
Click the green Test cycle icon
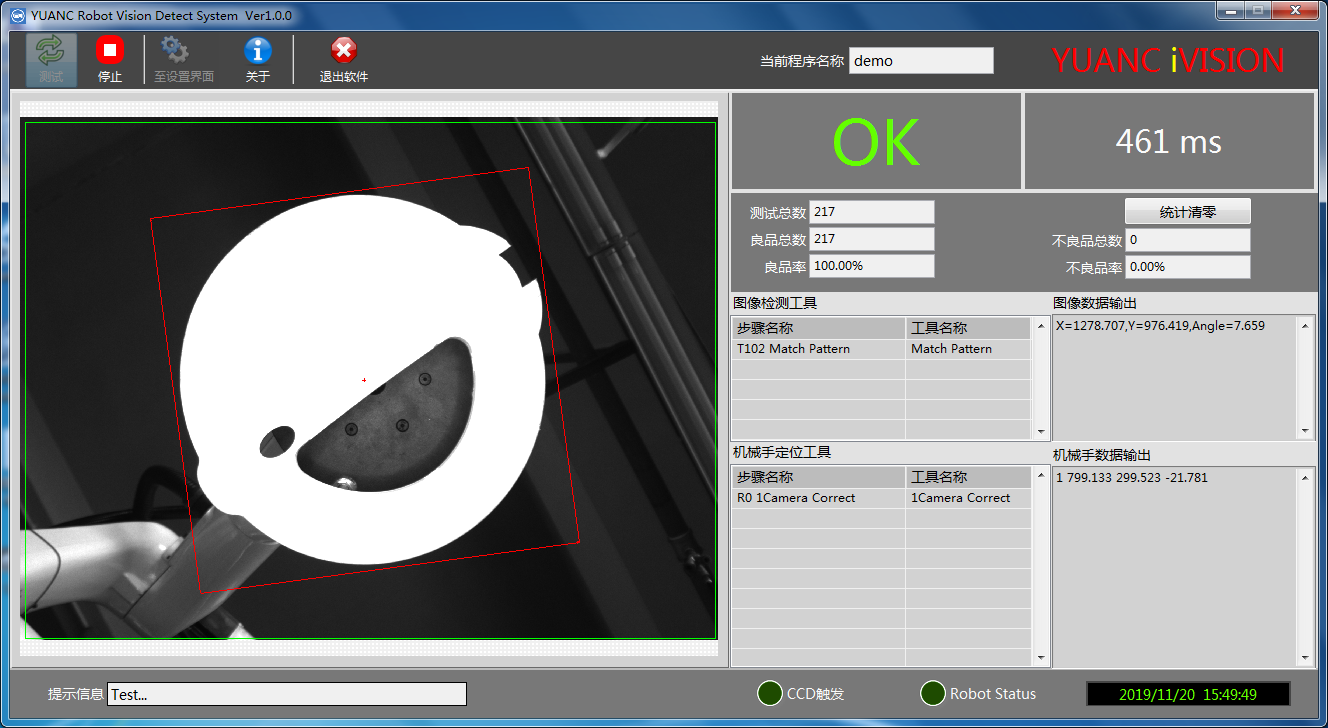tap(50, 51)
